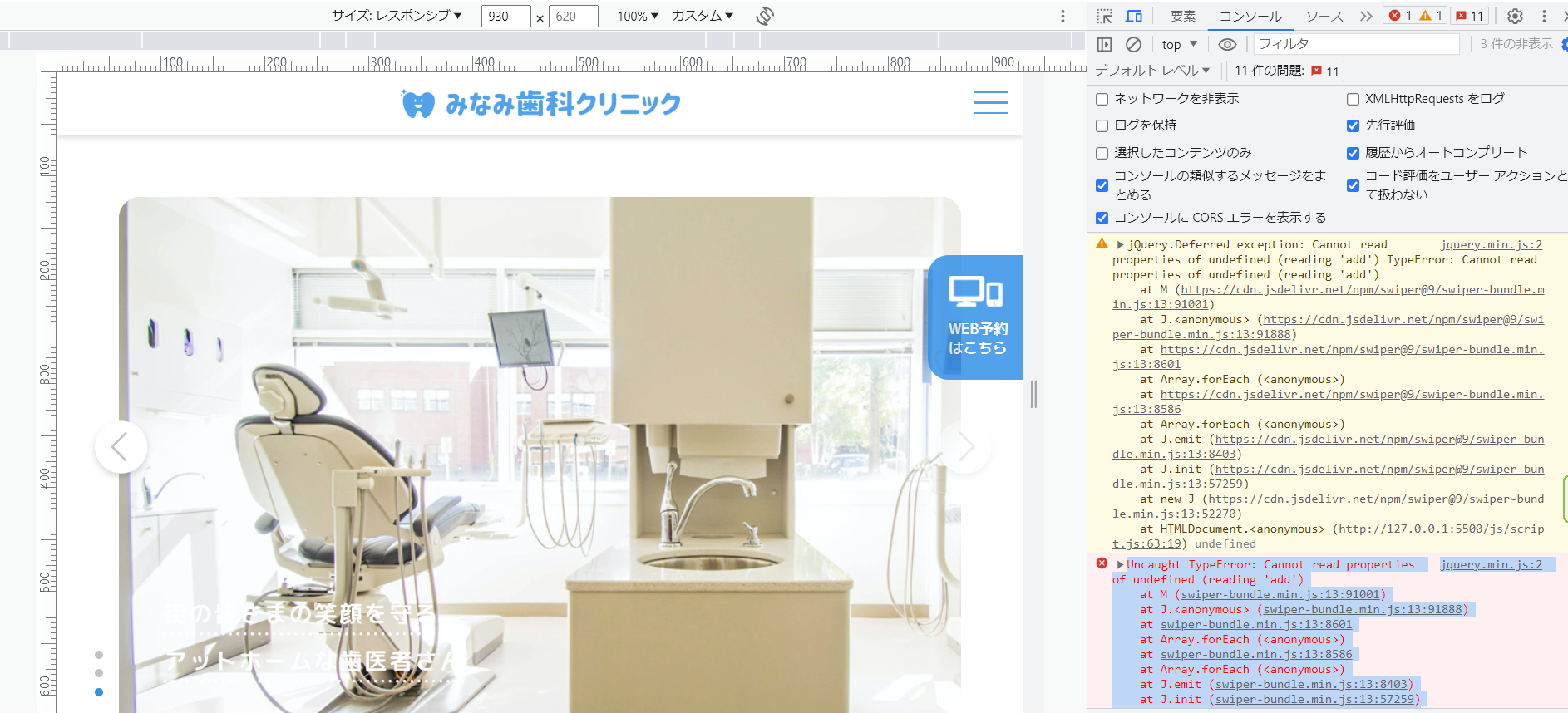Viewport: 1568px width, 713px height.
Task: Open jquery.min.js:2 link in the error
Action: 1491,564
